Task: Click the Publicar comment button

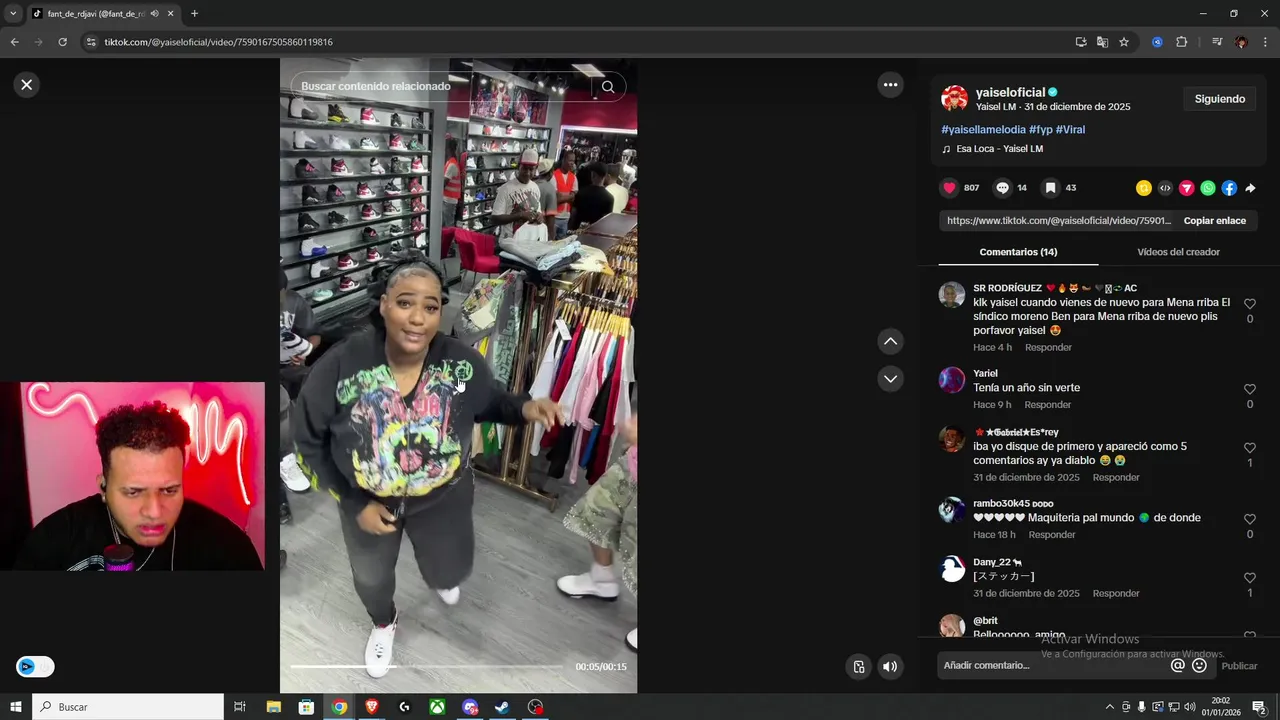Action: pos(1239,666)
